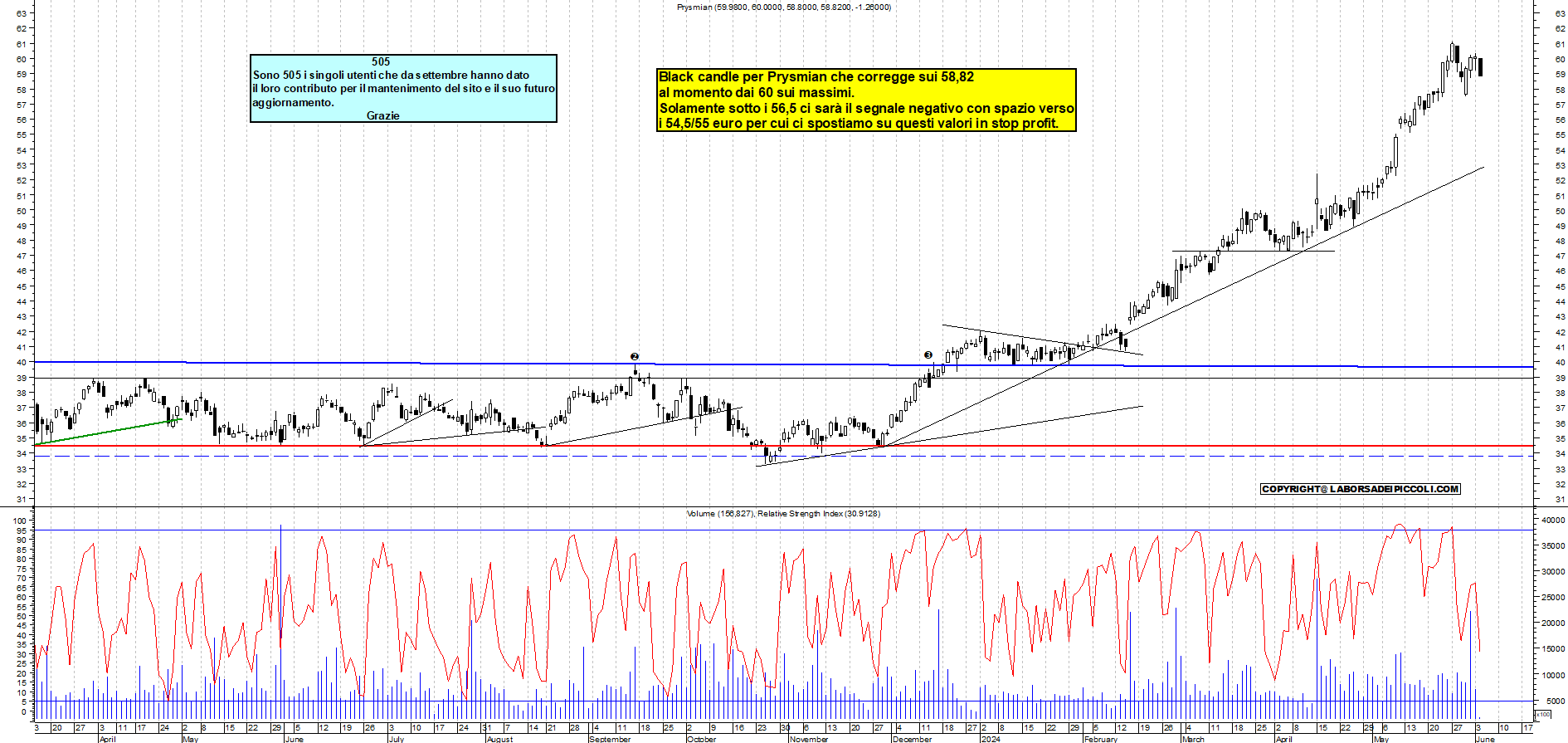This screenshot has width=1568, height=743.
Task: Click the "35000" volume axis label
Action: 1552,546
